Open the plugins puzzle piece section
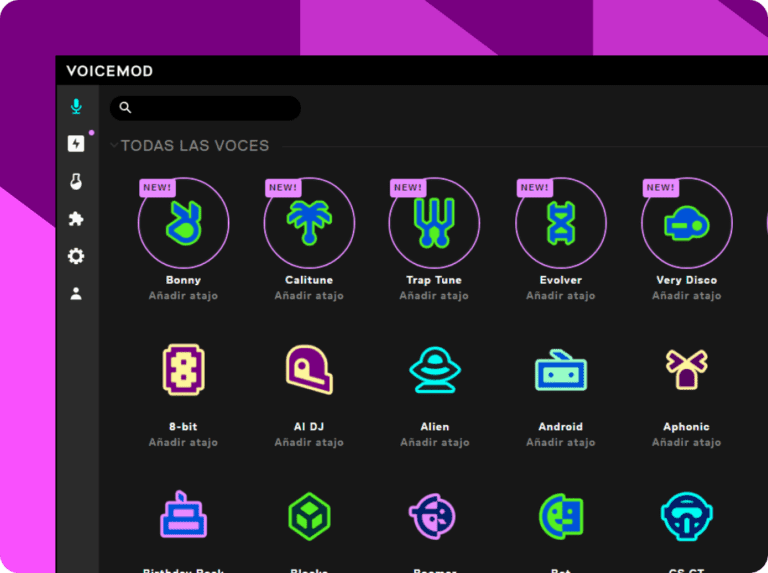Viewport: 768px width, 573px height. click(x=76, y=219)
